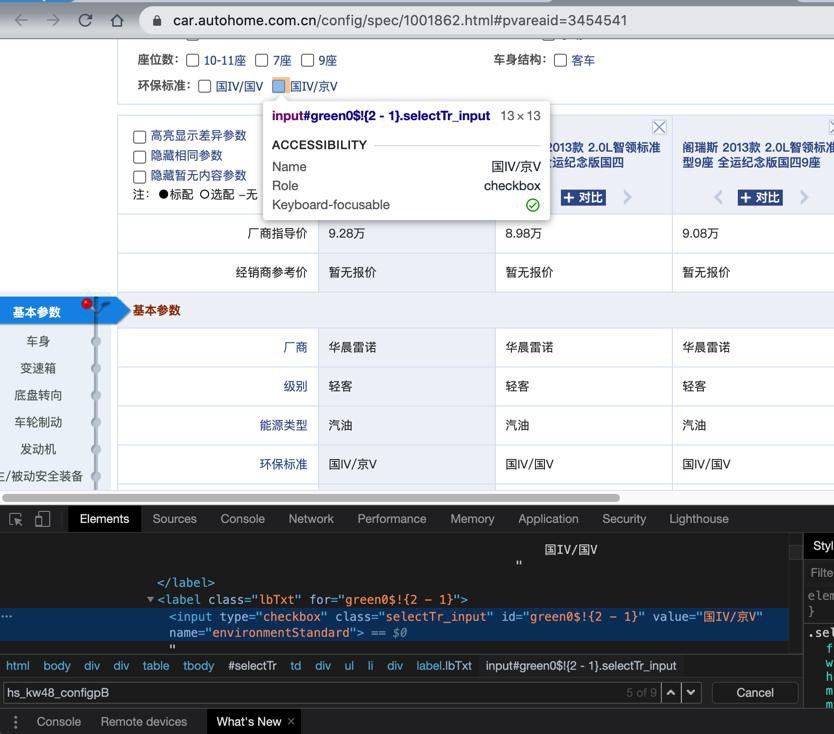The image size is (834, 734).
Task: Toggle the device toolbar icon
Action: [43, 519]
